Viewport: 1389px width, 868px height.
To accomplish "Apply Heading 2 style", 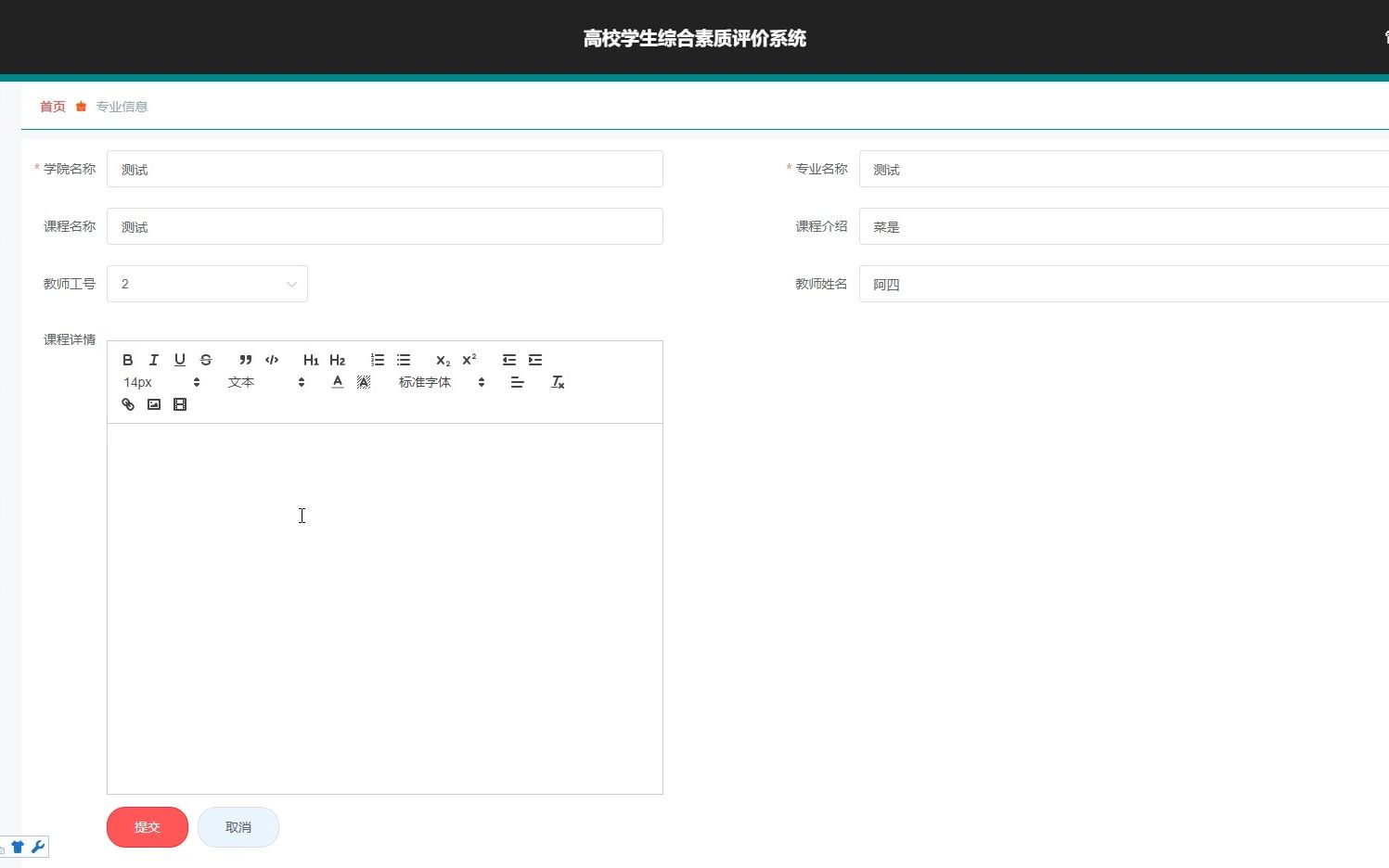I will [338, 360].
